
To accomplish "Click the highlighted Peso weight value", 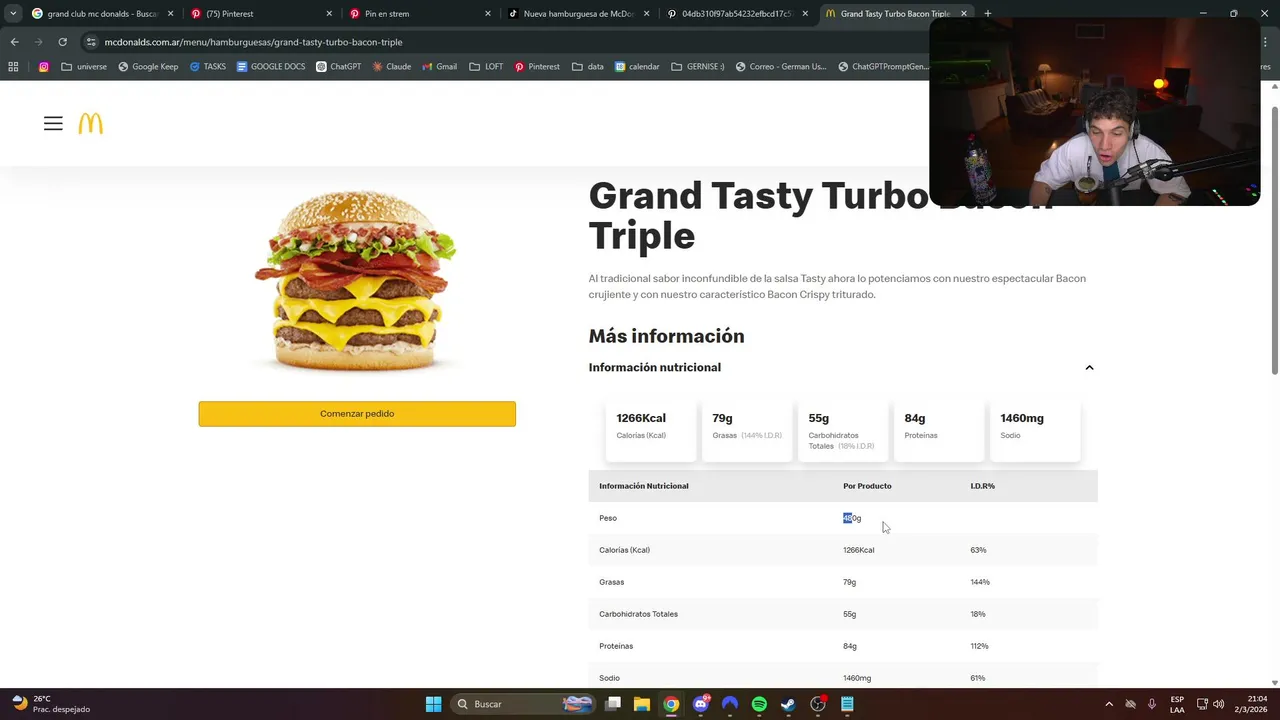I will click(852, 518).
